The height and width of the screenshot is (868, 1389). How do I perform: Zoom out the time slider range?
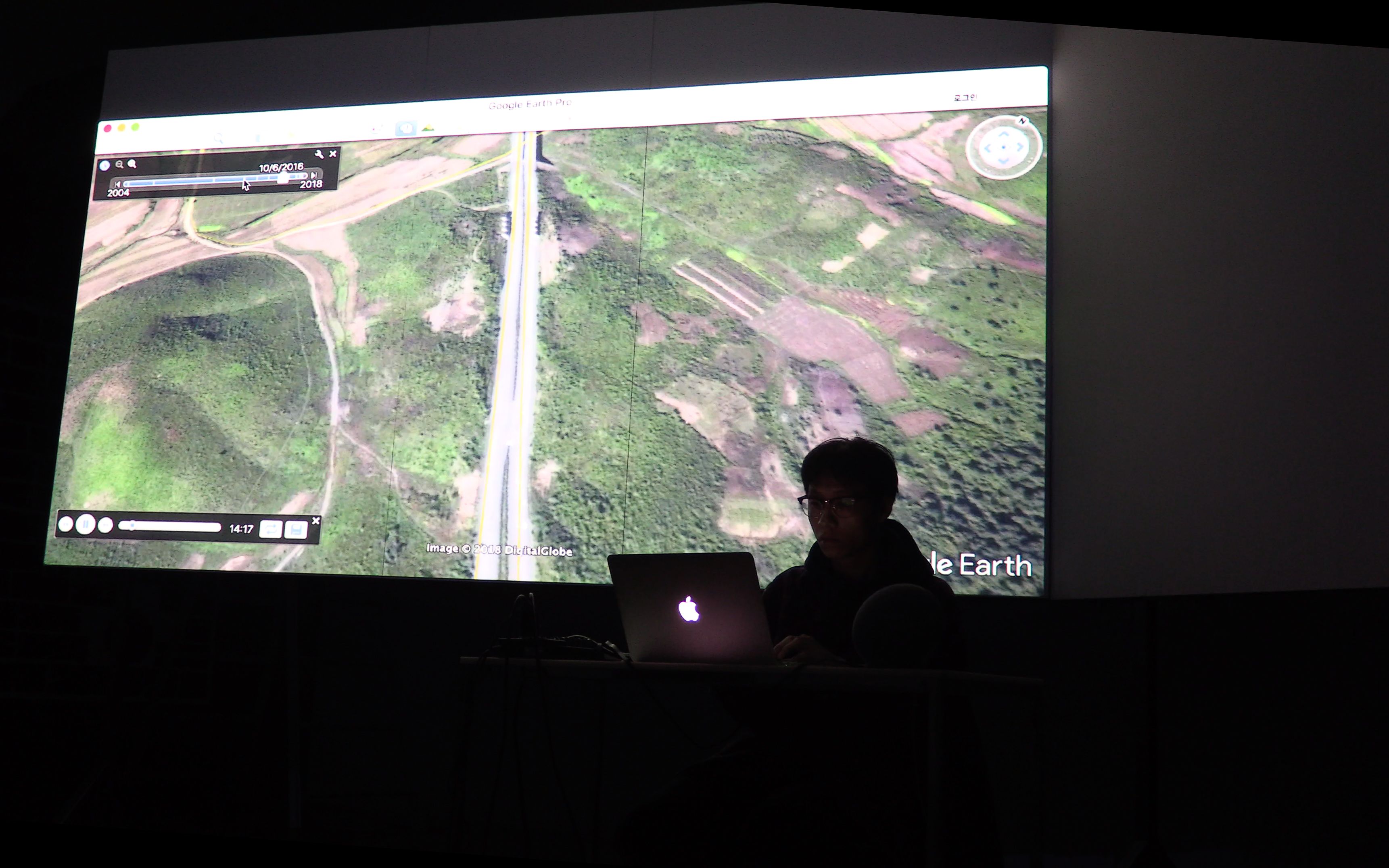pyautogui.click(x=119, y=164)
